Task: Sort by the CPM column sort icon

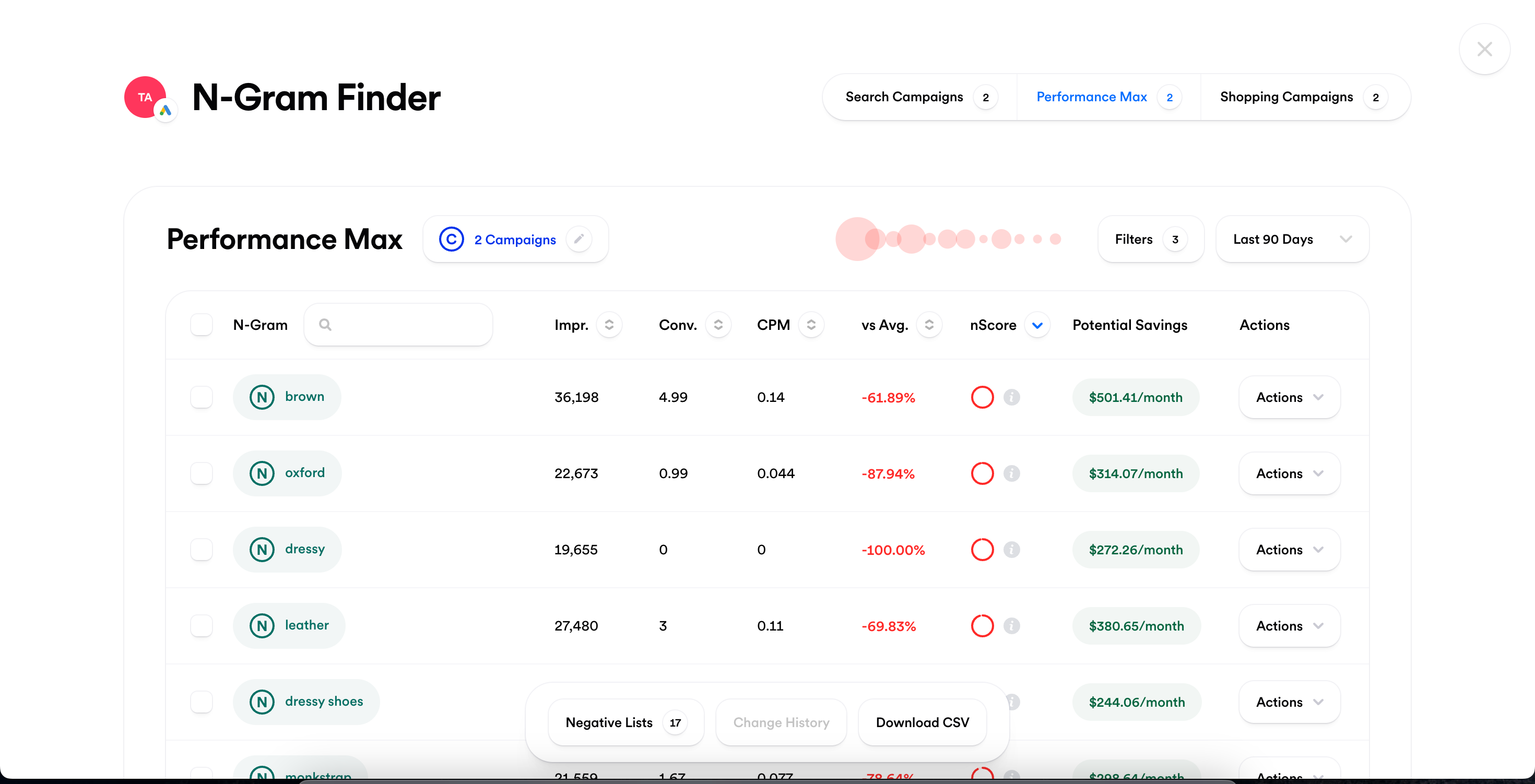Action: [x=811, y=325]
